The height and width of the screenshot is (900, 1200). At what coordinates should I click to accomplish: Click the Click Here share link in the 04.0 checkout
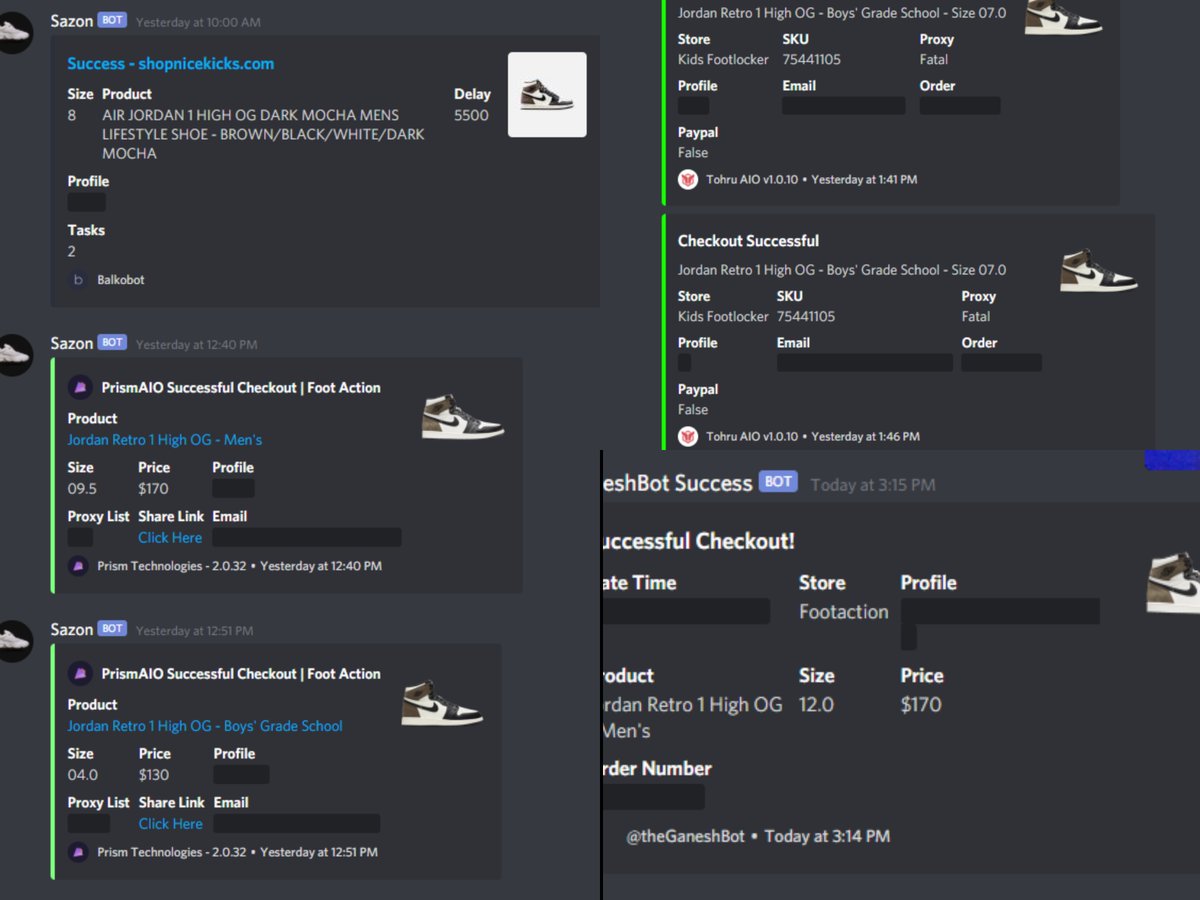[x=170, y=824]
